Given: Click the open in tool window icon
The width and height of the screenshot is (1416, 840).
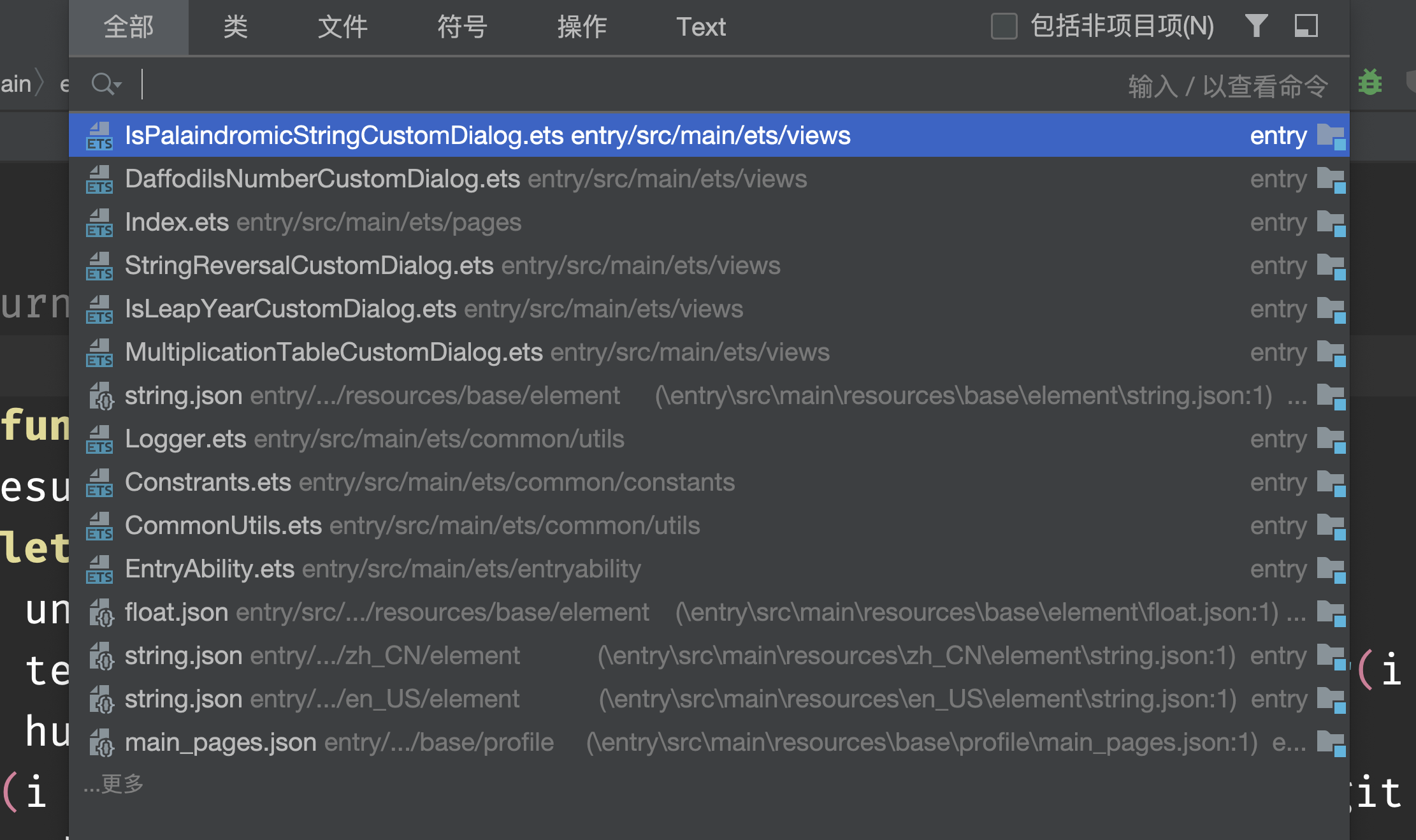Looking at the screenshot, I should 1306,26.
